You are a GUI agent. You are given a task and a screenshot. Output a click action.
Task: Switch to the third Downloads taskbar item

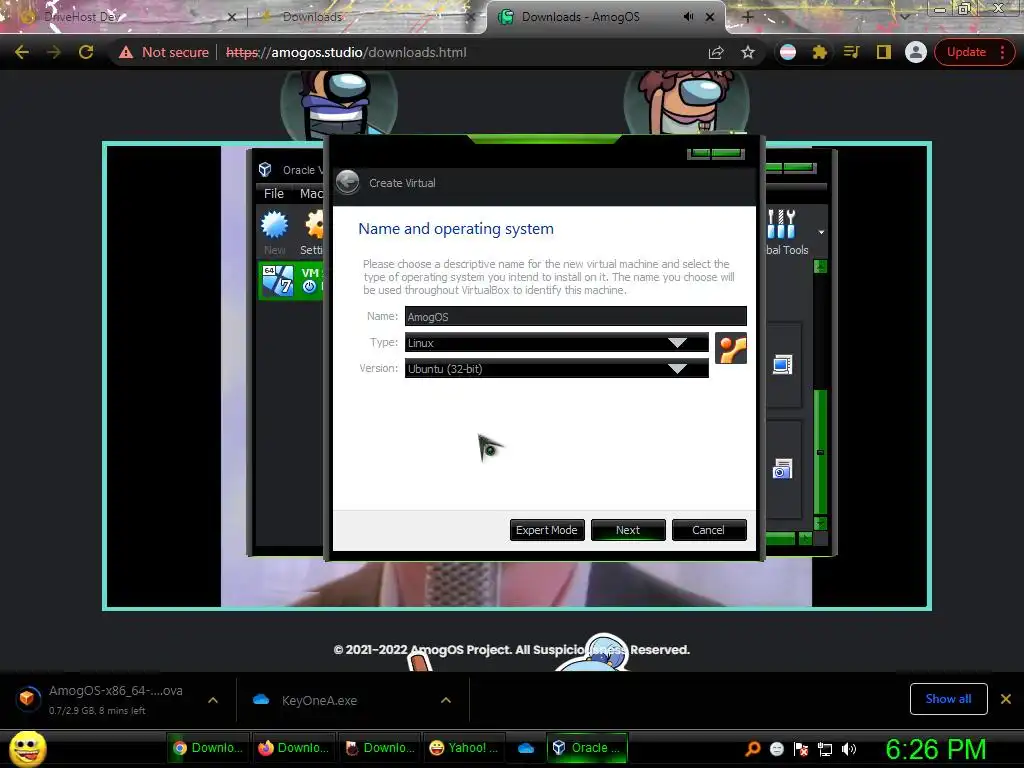click(x=380, y=748)
